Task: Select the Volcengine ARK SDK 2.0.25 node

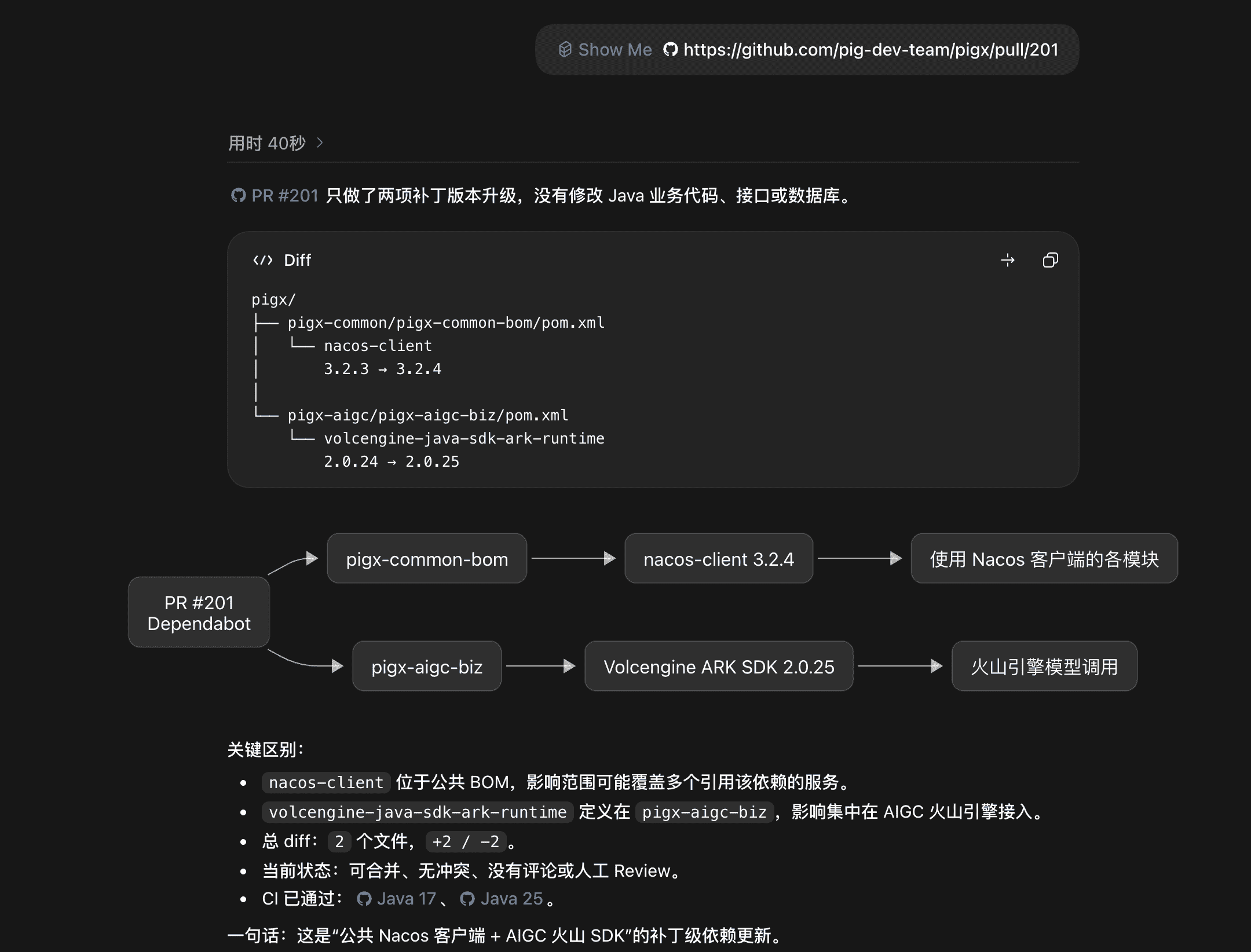Action: point(719,667)
